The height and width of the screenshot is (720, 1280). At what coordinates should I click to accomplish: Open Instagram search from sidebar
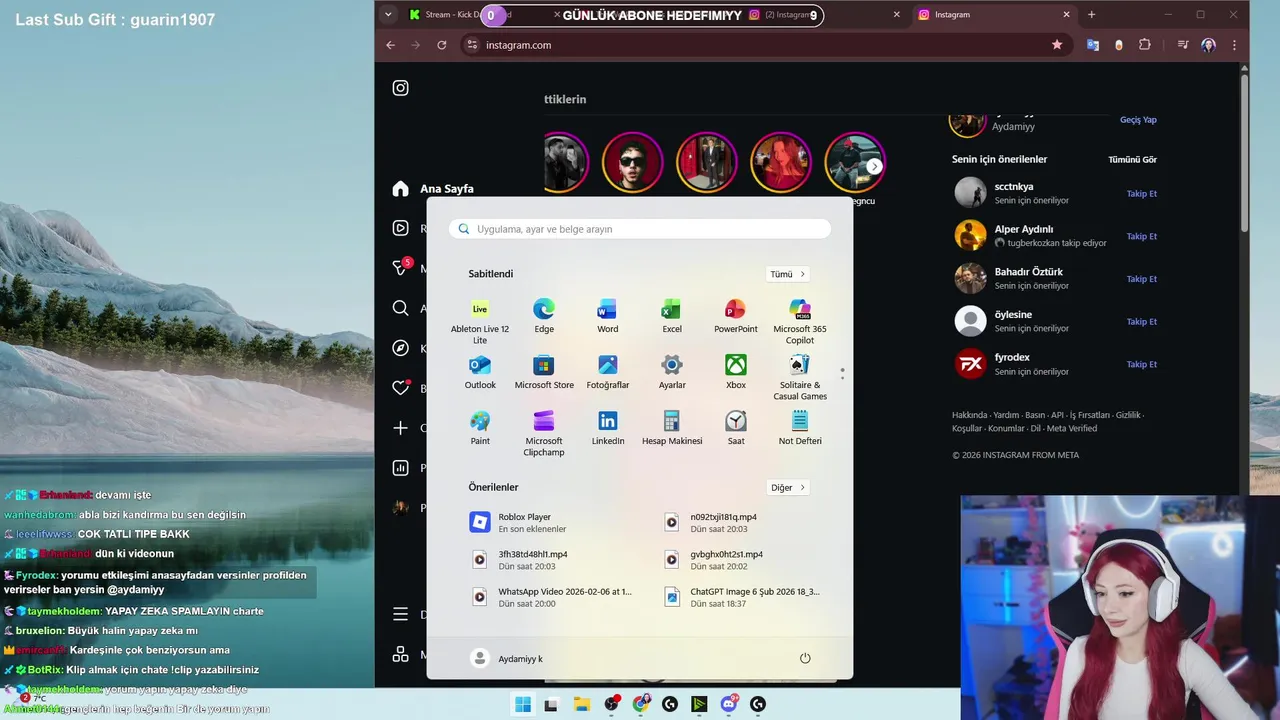click(x=400, y=308)
